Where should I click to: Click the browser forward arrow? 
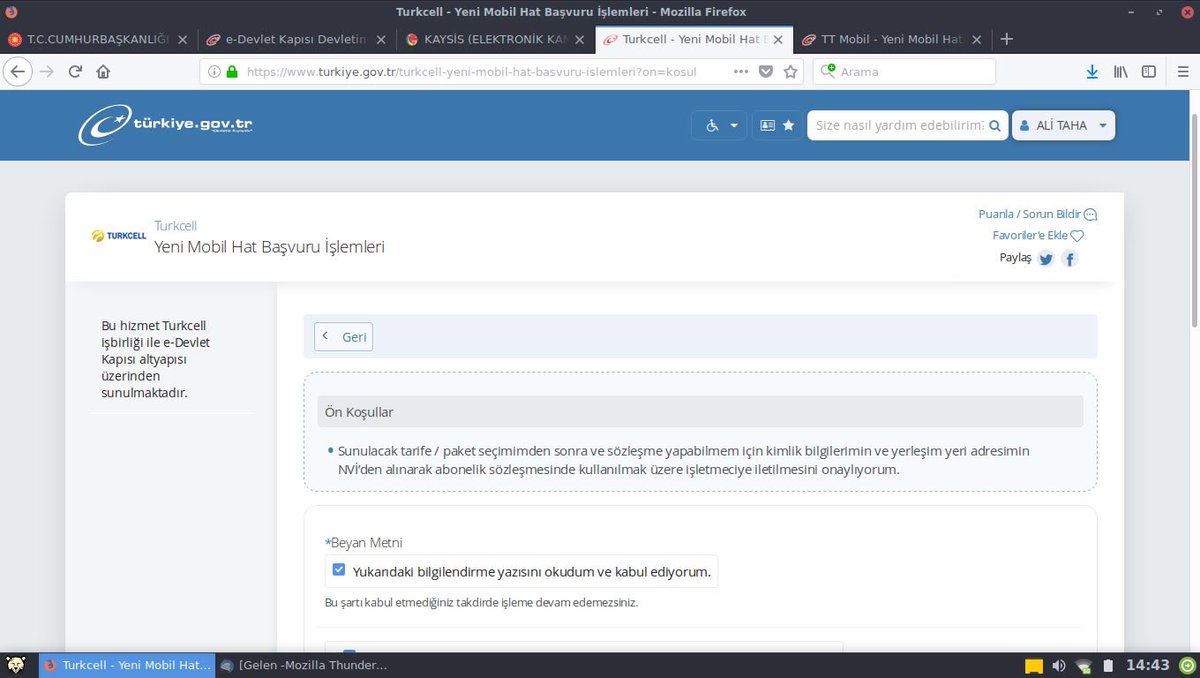47,72
